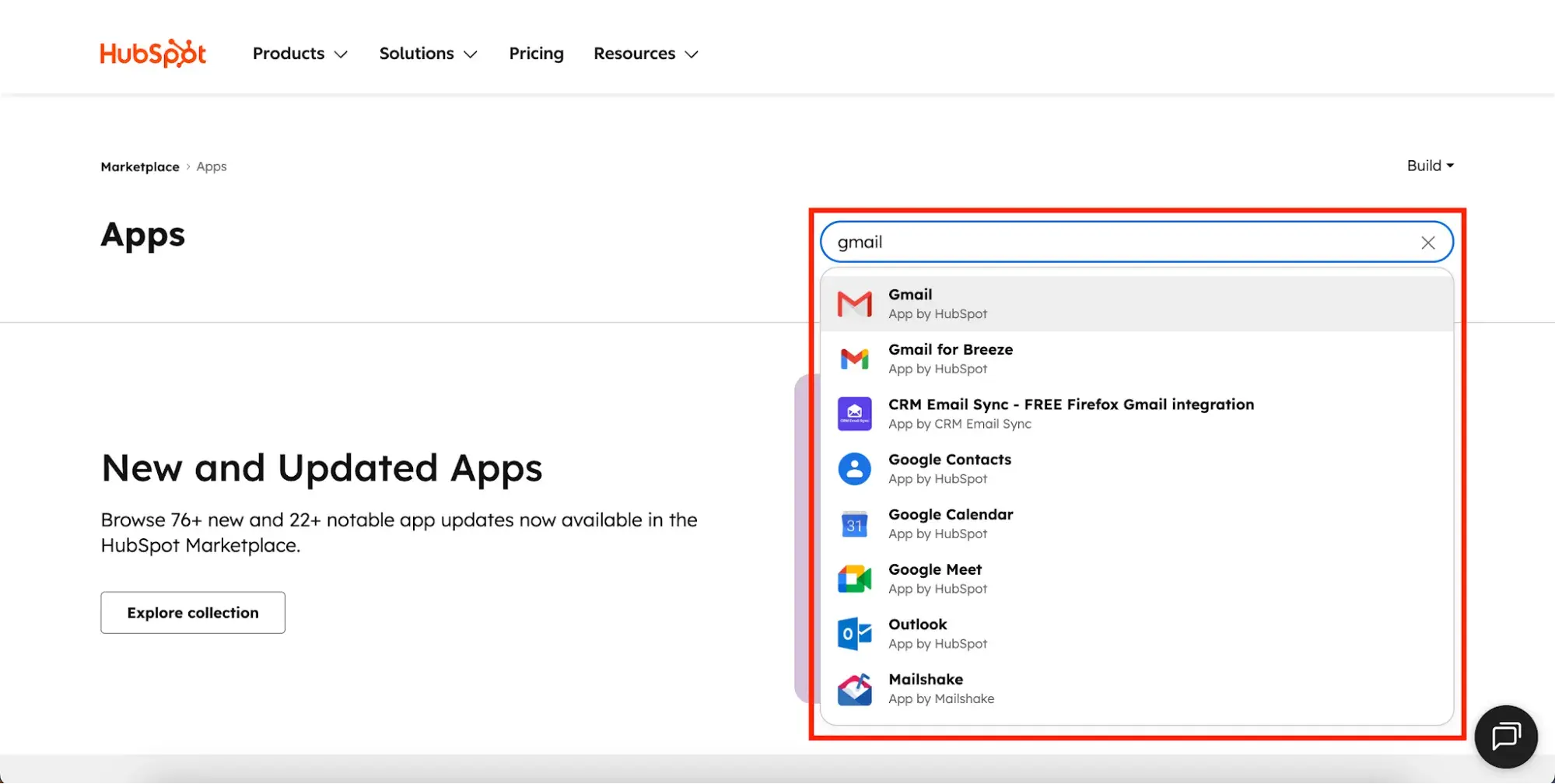Click the Google Meet camera icon
This screenshot has width=1555, height=784.
(854, 579)
